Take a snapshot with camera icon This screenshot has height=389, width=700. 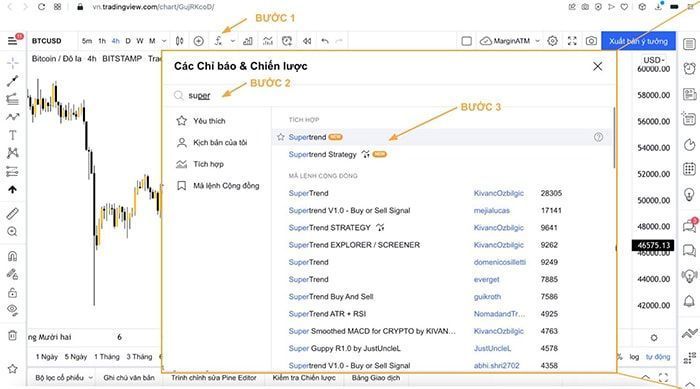(x=591, y=41)
